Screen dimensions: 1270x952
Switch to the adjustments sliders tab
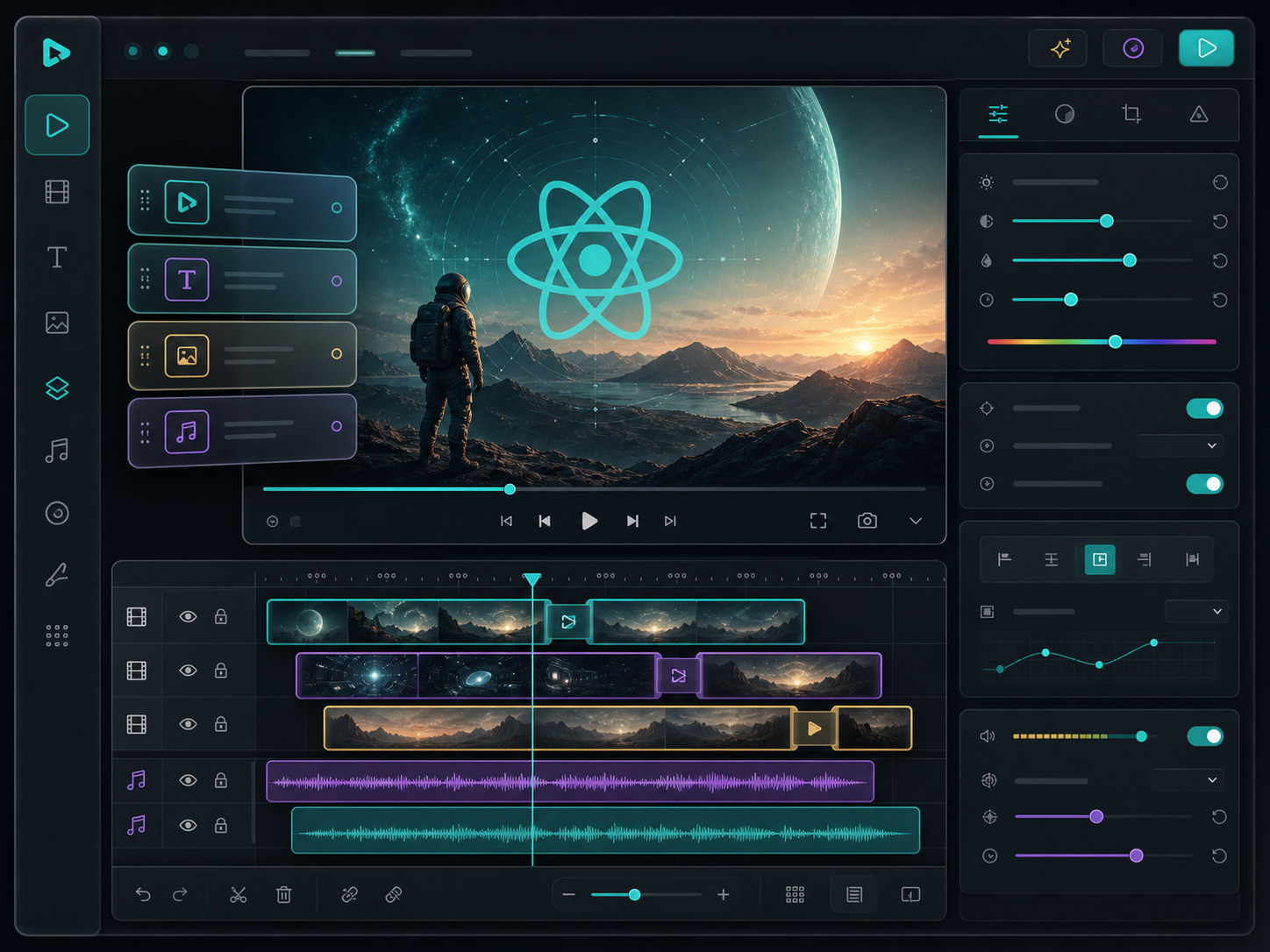(x=998, y=114)
